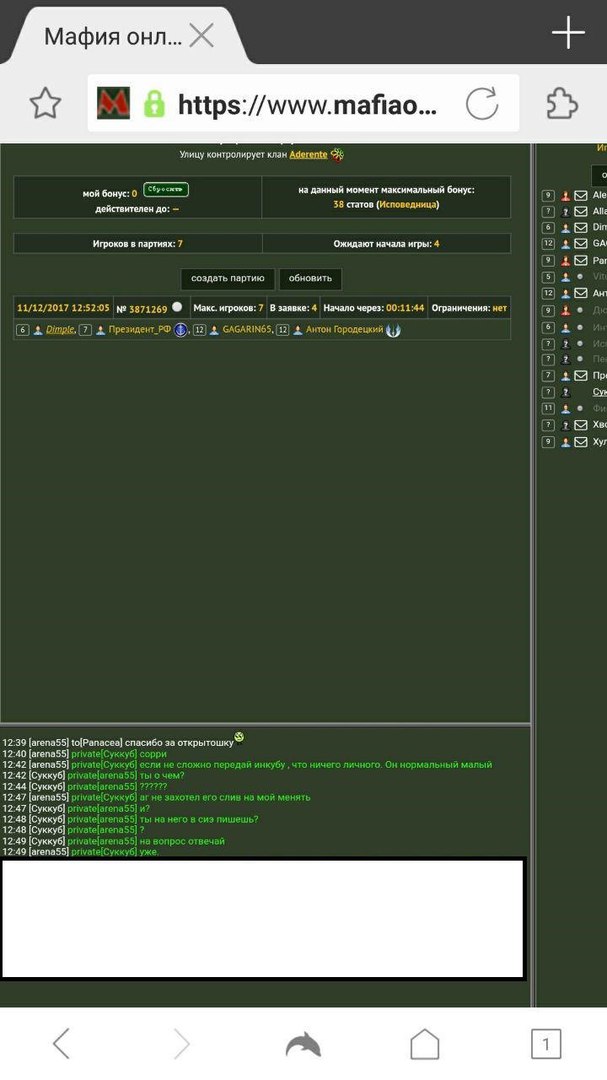Go to the browser home page
Screen dimensions: 607x1080
pos(424,1045)
